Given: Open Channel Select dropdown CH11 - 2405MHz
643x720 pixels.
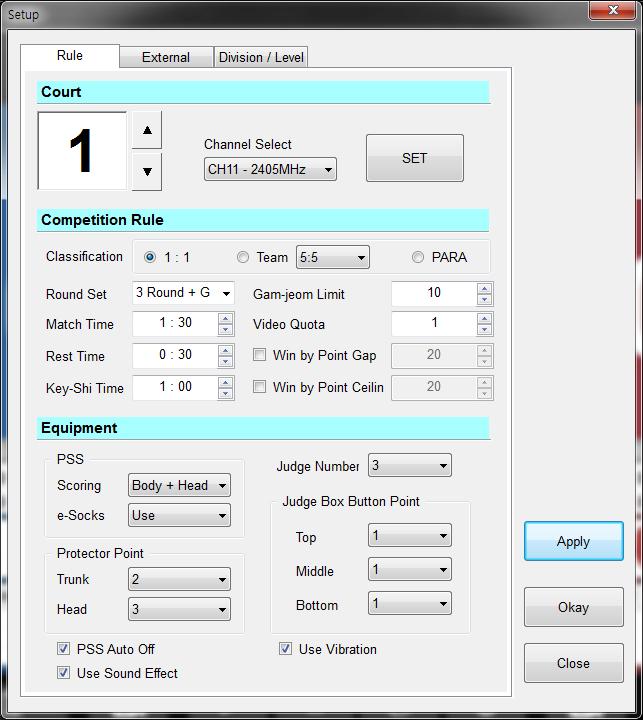Looking at the screenshot, I should pos(270,169).
